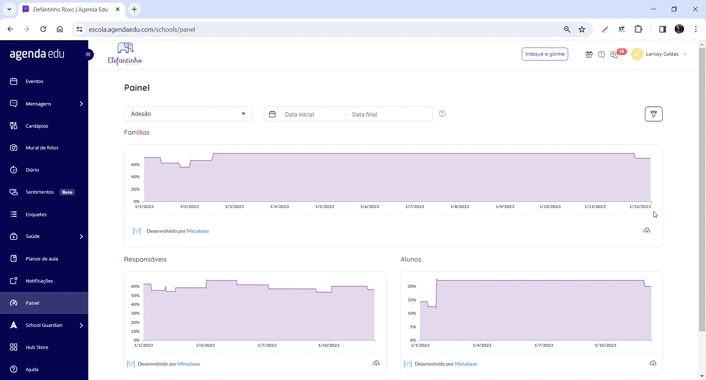
Task: Click the Cardápios utensils icon
Action: [14, 126]
